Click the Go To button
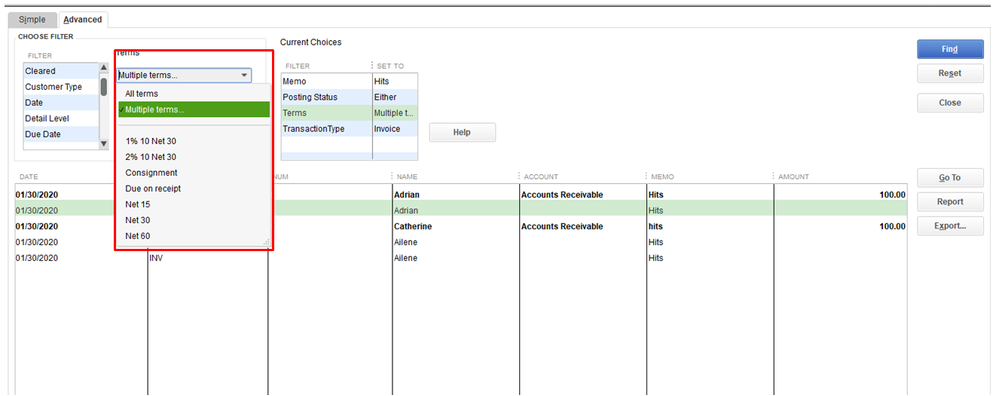 pos(950,178)
